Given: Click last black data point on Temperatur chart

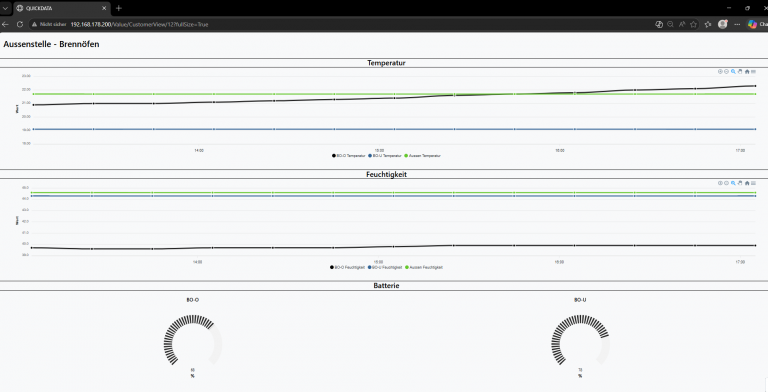Looking at the screenshot, I should coord(755,86).
